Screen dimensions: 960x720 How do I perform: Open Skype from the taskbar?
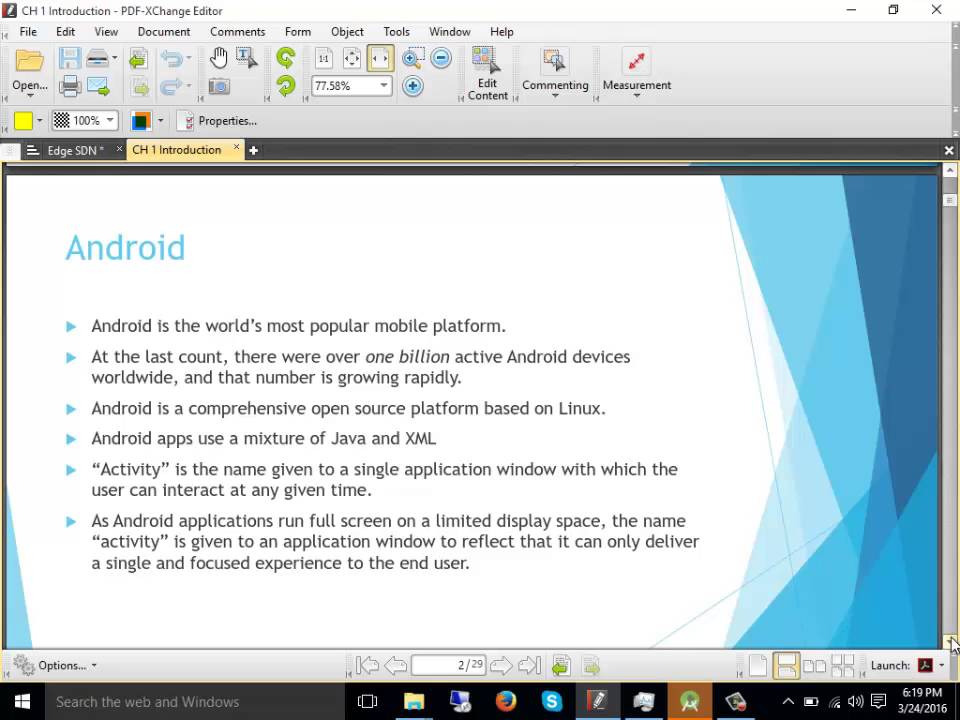pyautogui.click(x=551, y=701)
